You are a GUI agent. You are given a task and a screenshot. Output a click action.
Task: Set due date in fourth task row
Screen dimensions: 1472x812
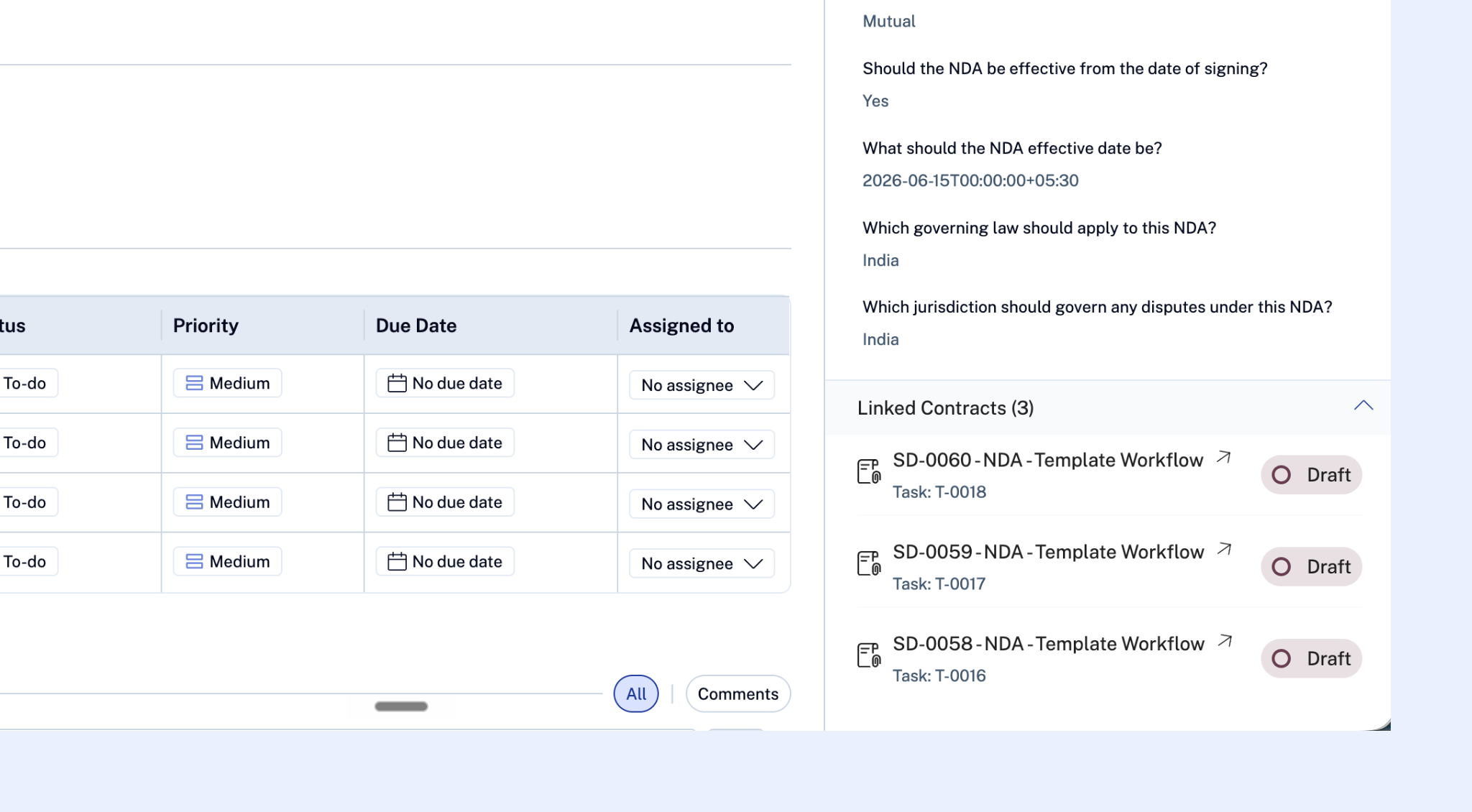click(x=445, y=562)
